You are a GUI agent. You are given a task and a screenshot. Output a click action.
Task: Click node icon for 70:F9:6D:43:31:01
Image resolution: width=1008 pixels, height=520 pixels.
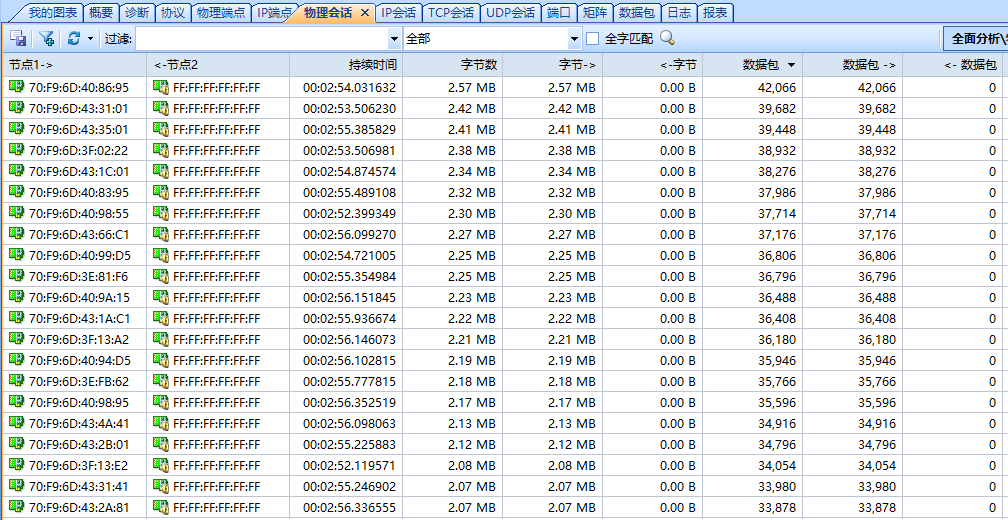pyautogui.click(x=16, y=108)
